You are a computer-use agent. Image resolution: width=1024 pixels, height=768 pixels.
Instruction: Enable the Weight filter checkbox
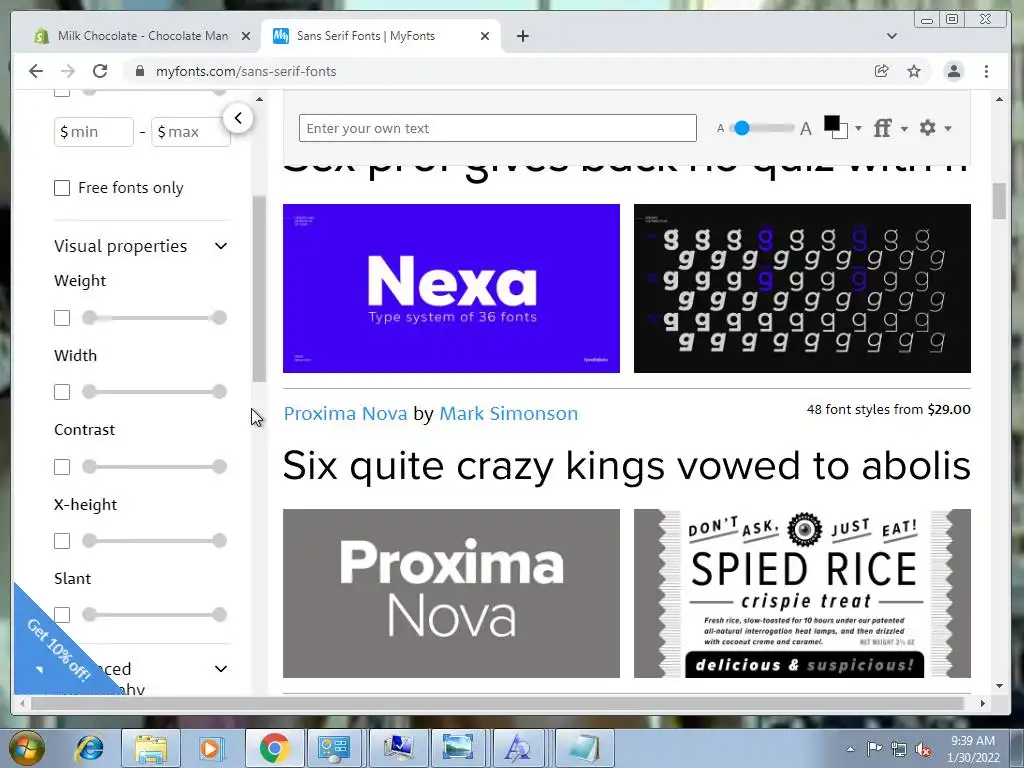pos(62,318)
